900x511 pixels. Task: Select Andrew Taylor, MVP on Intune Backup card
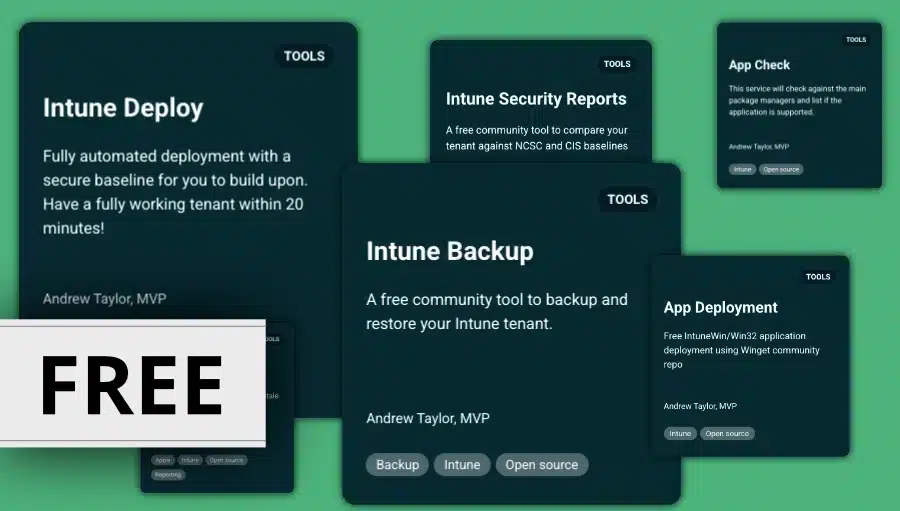[x=428, y=419]
